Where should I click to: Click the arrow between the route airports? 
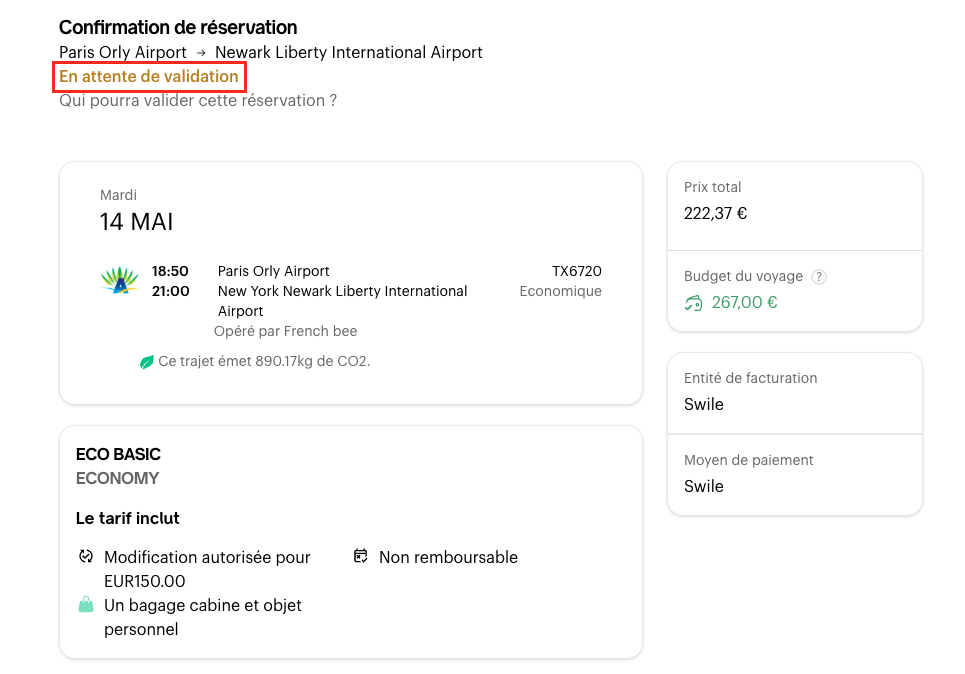pos(201,53)
